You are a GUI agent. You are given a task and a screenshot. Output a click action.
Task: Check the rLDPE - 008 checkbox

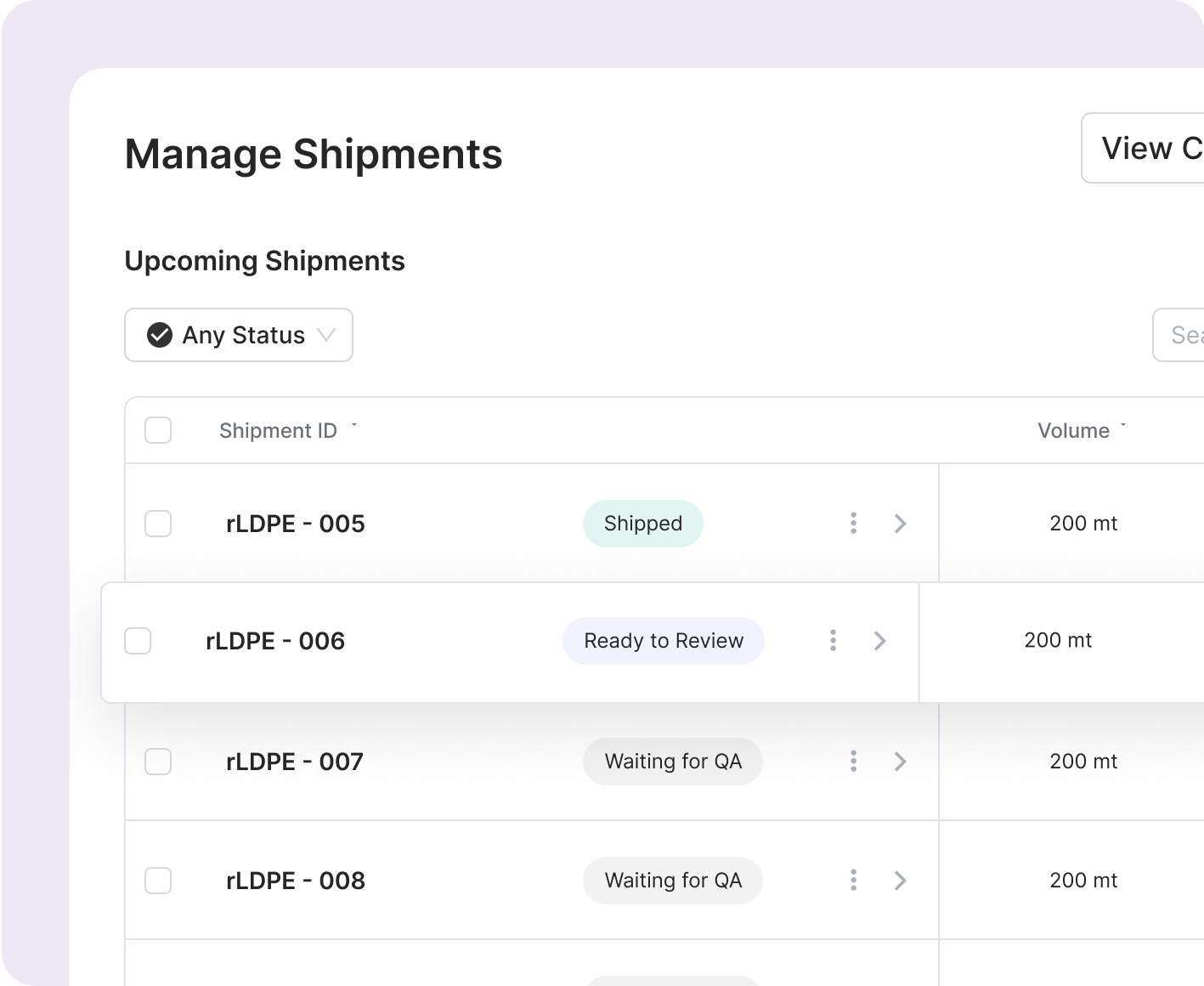[158, 881]
